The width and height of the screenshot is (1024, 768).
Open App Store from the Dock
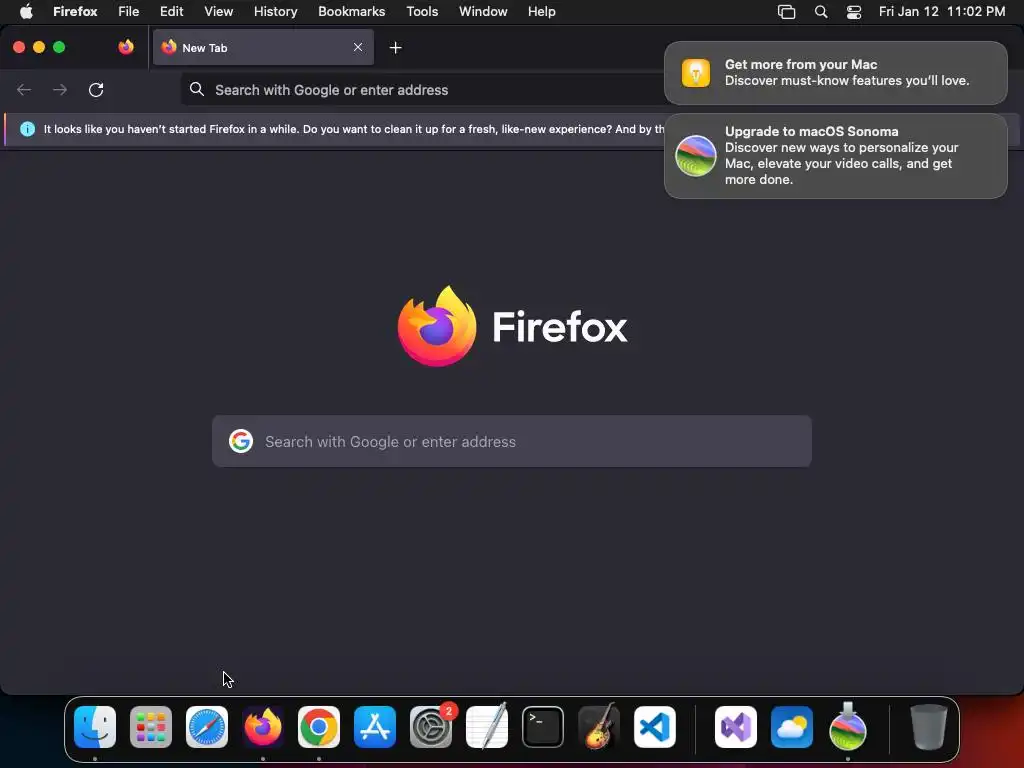click(375, 727)
